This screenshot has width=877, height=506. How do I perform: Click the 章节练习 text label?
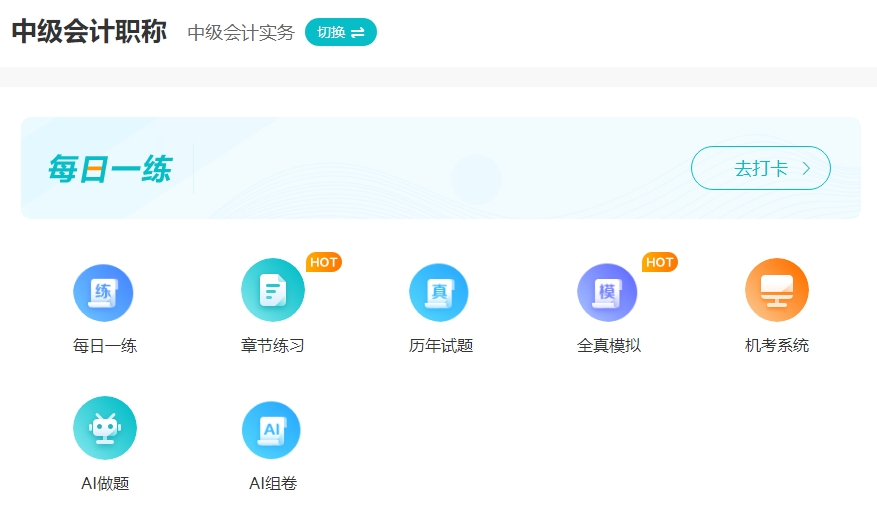pos(272,346)
